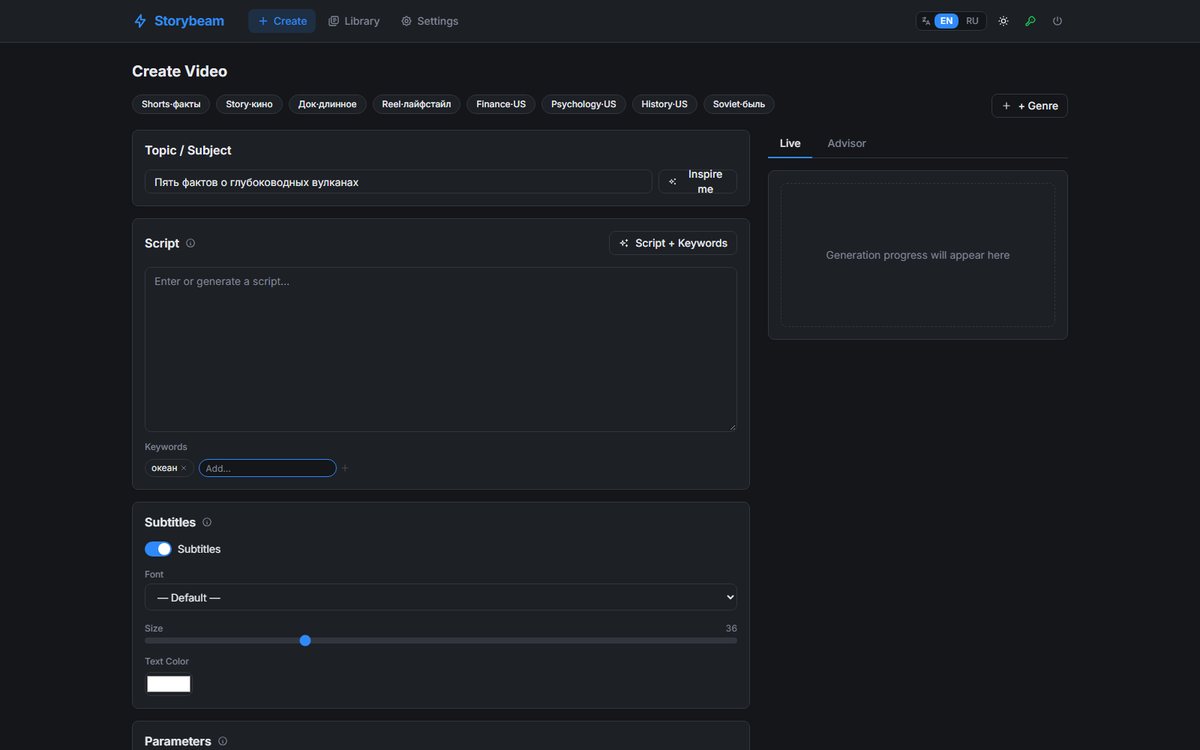Click the Subtitles info icon
This screenshot has height=750, width=1200.
207,522
